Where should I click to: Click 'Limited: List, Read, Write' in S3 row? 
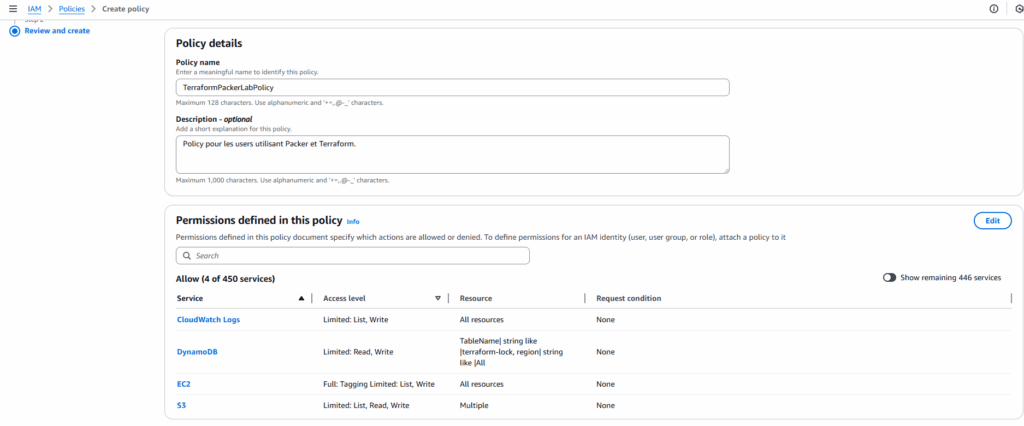point(366,405)
